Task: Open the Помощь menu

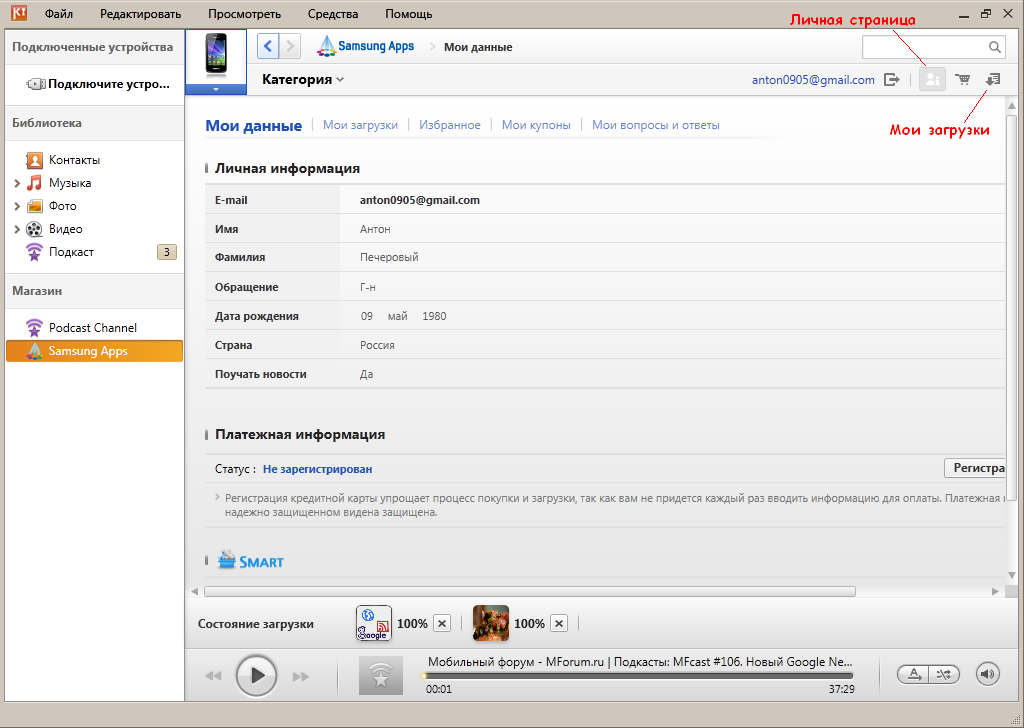Action: (x=409, y=14)
